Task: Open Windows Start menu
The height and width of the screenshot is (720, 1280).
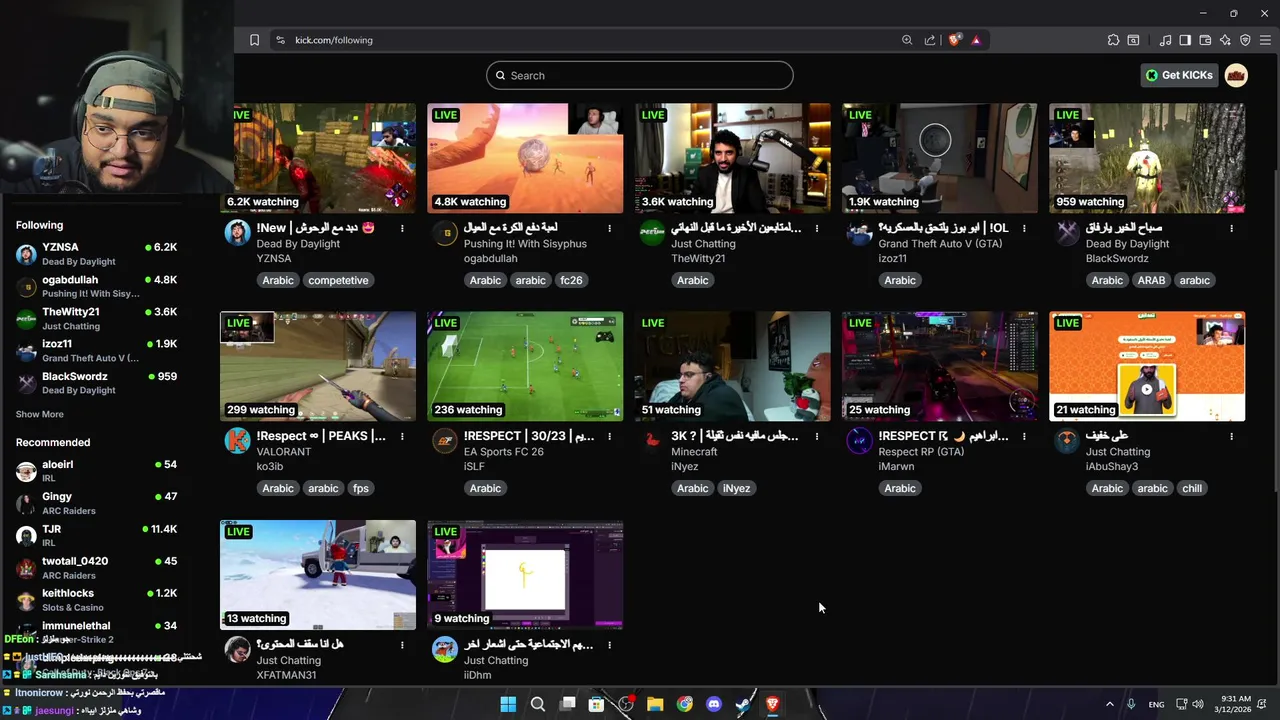Action: click(x=508, y=704)
